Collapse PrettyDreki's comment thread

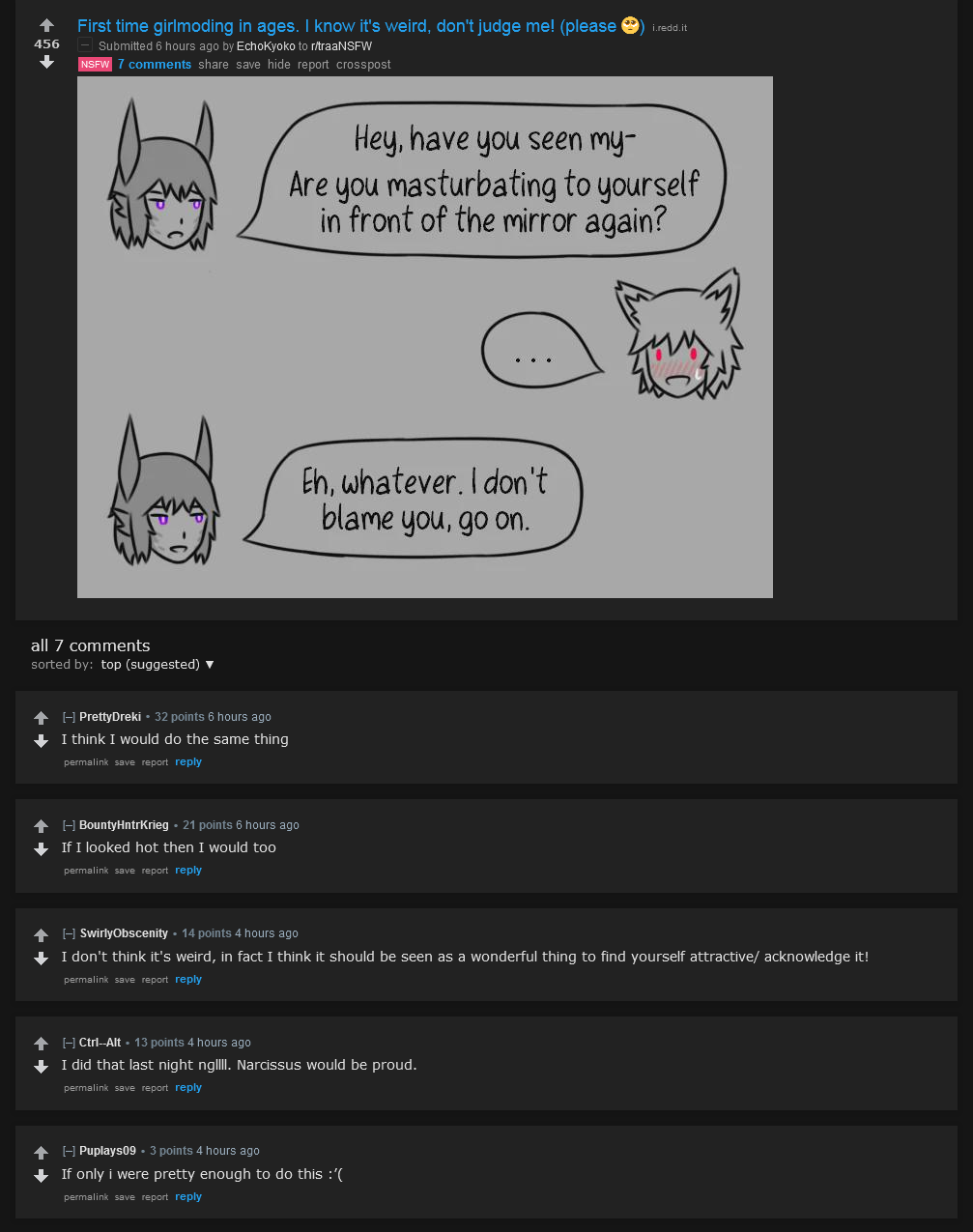[x=69, y=717]
